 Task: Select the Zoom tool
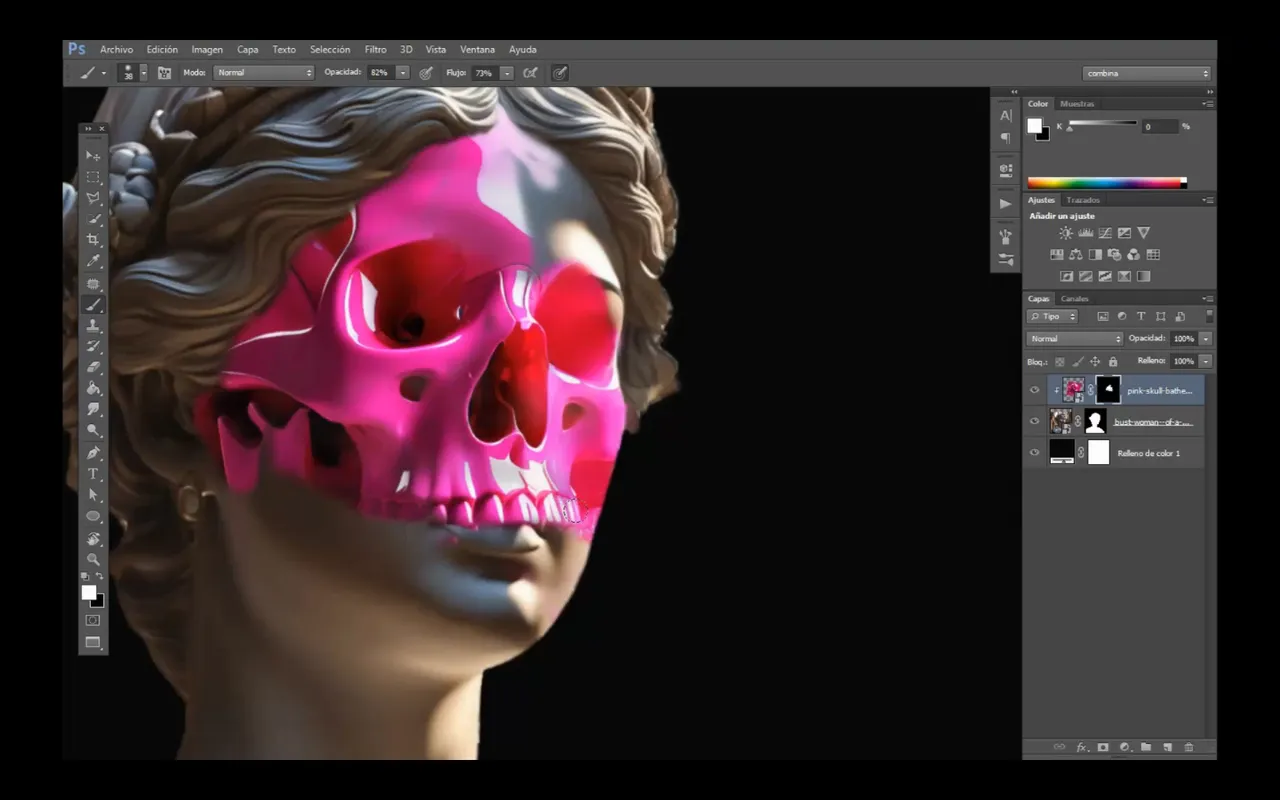[x=93, y=559]
